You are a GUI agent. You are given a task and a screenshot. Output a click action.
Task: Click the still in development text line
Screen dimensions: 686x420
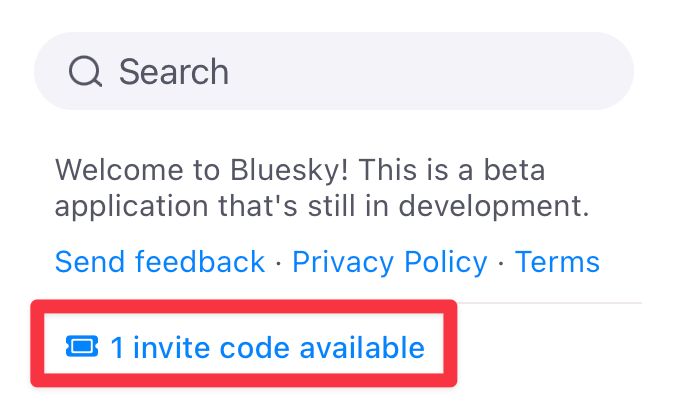pyautogui.click(x=320, y=207)
